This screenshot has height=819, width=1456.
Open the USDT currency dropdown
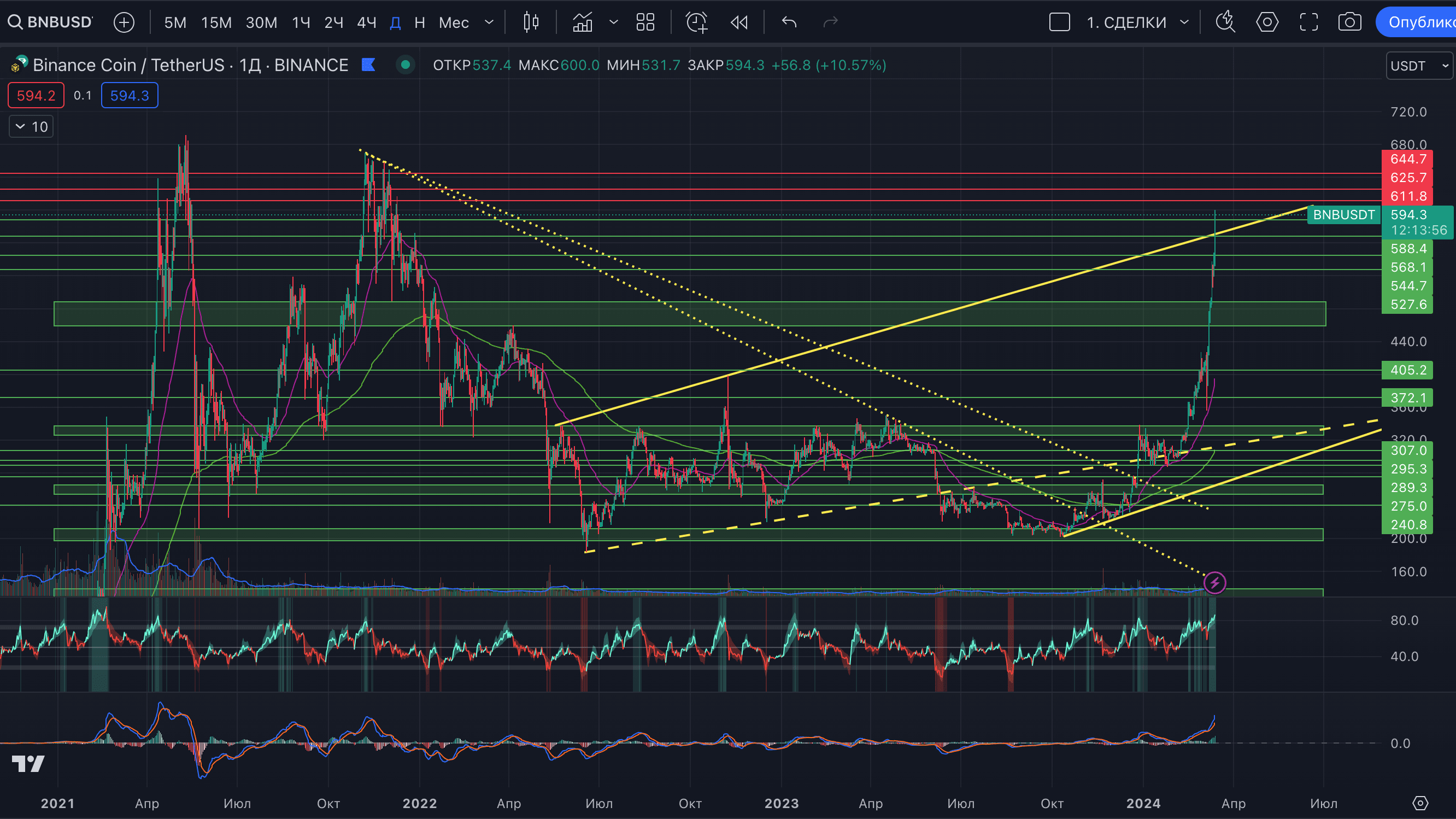[x=1419, y=66]
